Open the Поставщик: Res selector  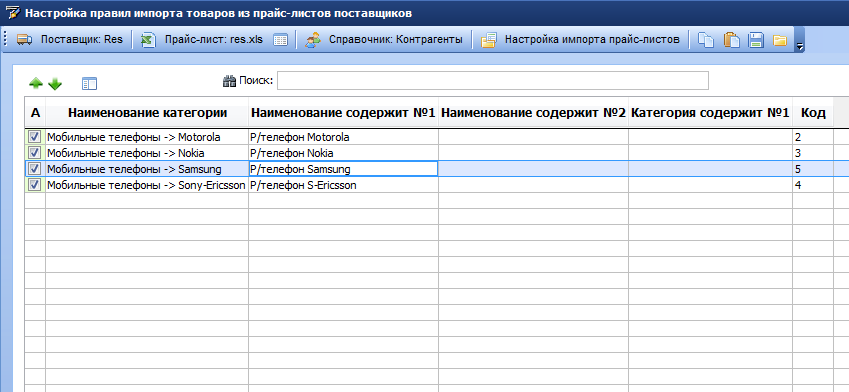coord(82,40)
